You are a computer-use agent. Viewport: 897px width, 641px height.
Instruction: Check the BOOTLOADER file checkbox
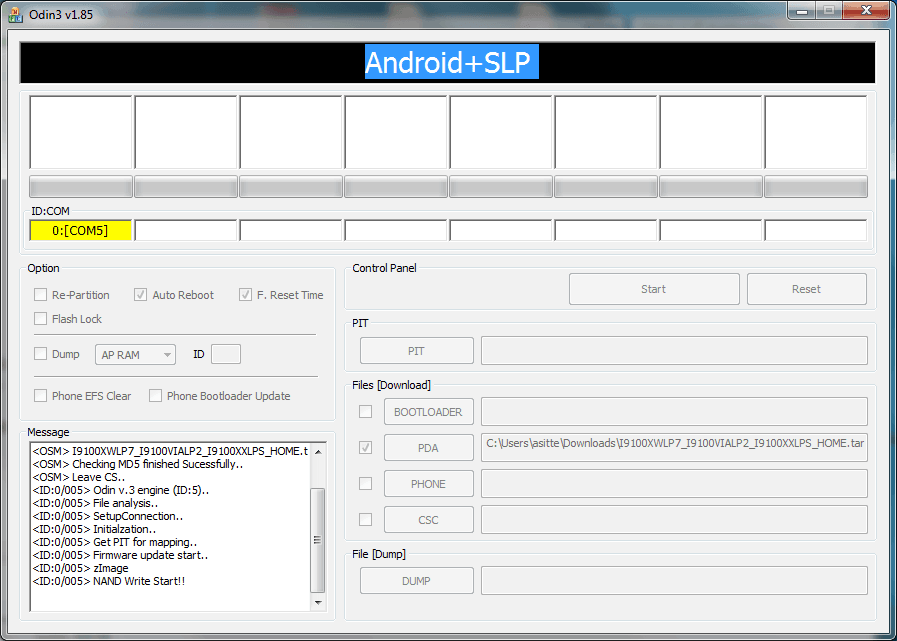click(365, 411)
